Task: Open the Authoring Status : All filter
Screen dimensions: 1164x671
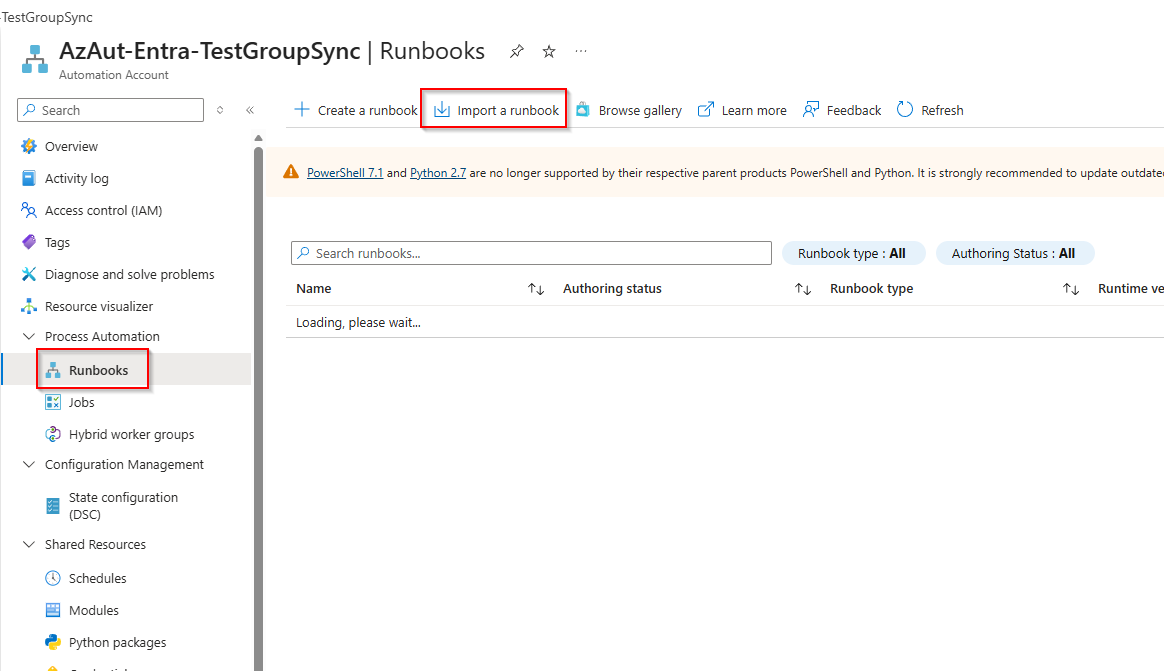Action: pos(1015,253)
